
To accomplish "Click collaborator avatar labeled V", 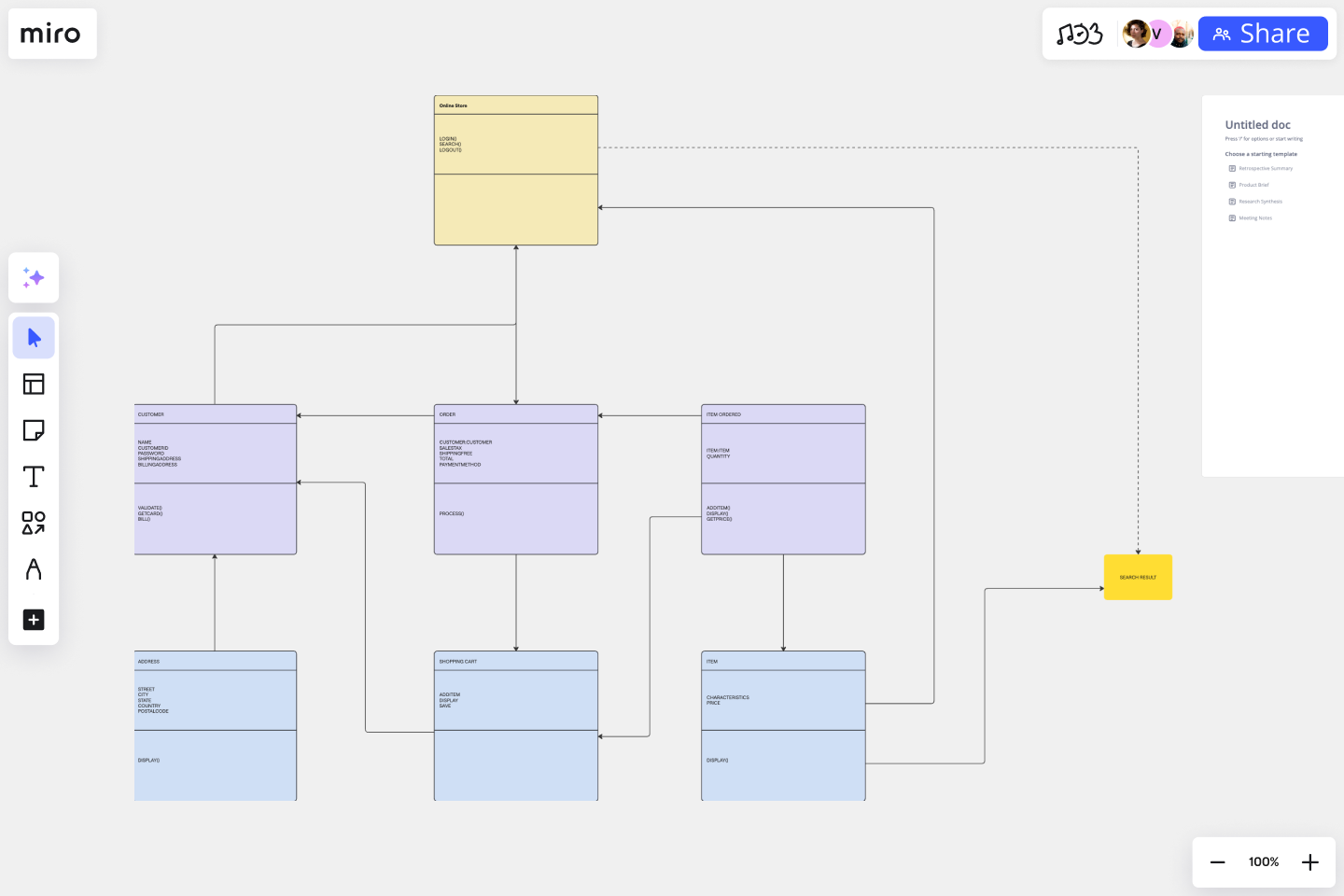I will pyautogui.click(x=1157, y=34).
